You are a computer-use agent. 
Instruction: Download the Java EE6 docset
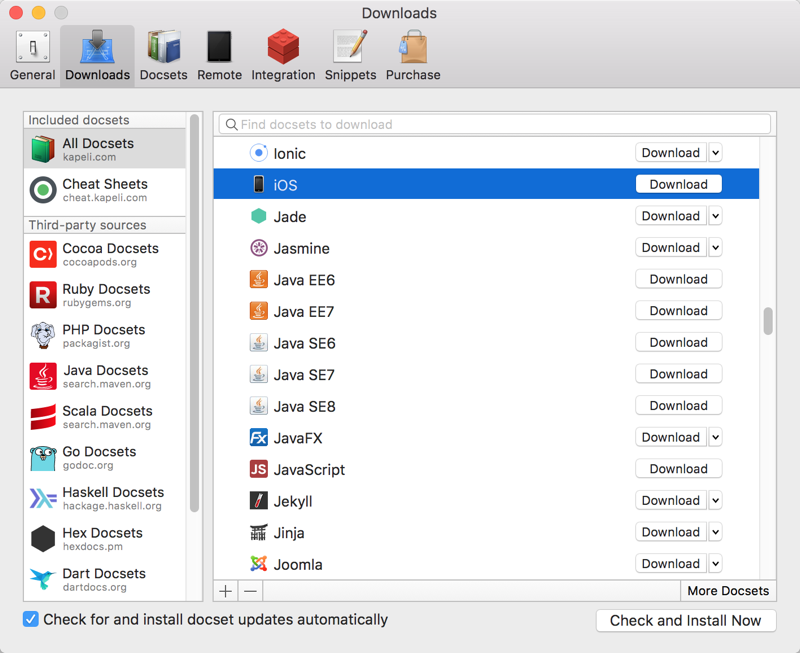[x=679, y=279]
